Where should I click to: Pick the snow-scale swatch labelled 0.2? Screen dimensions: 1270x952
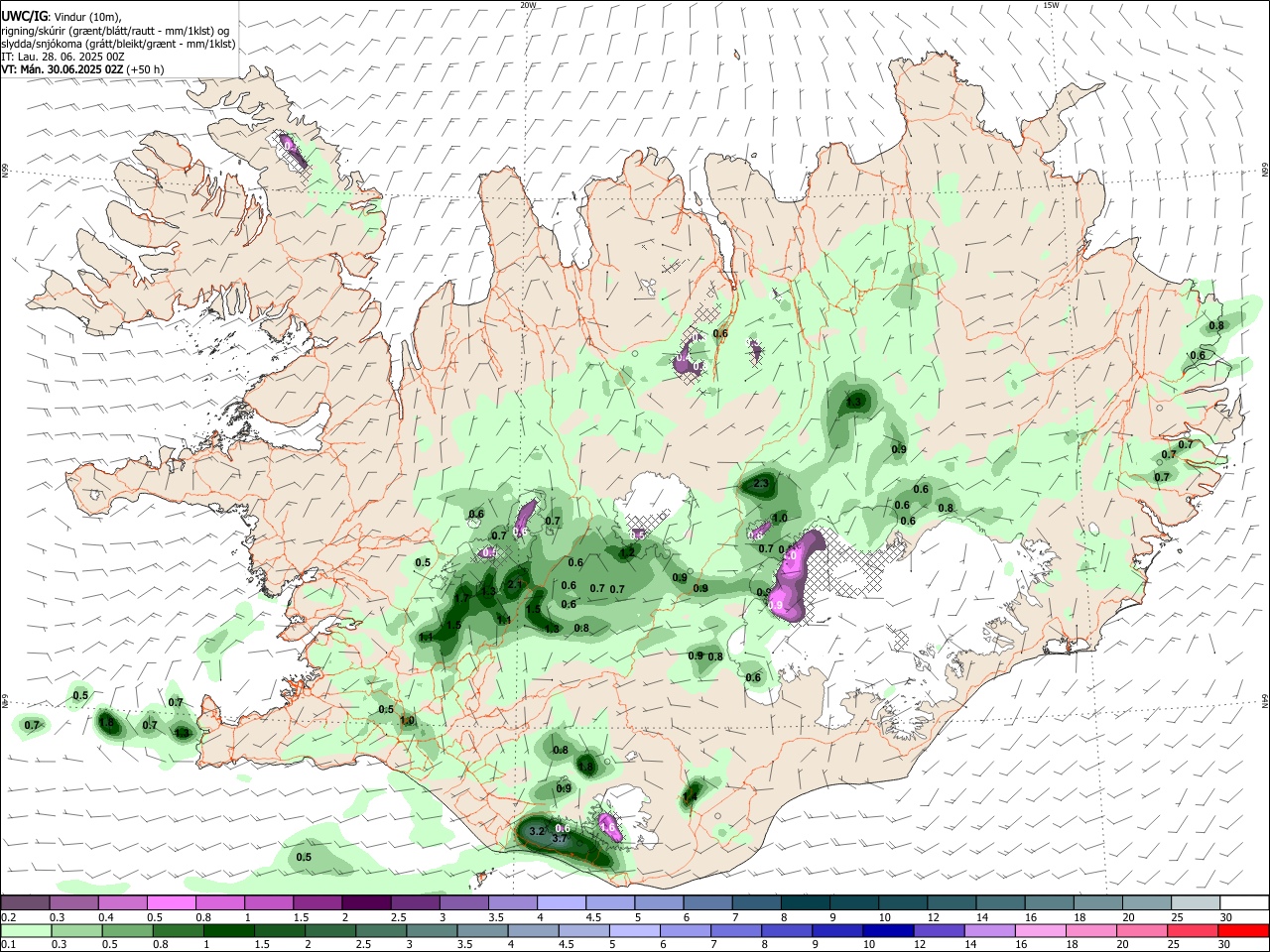(x=25, y=902)
